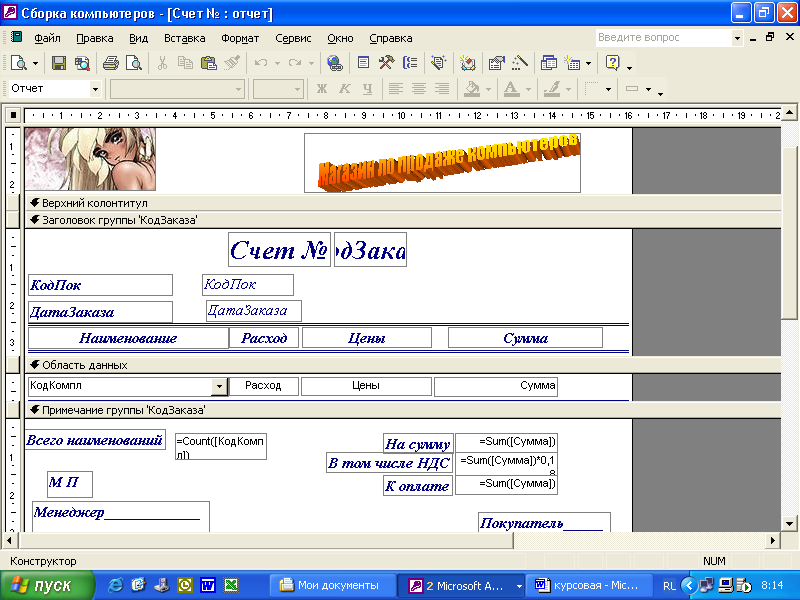Launch the Build wand icon
800x600 pixels.
[519, 63]
